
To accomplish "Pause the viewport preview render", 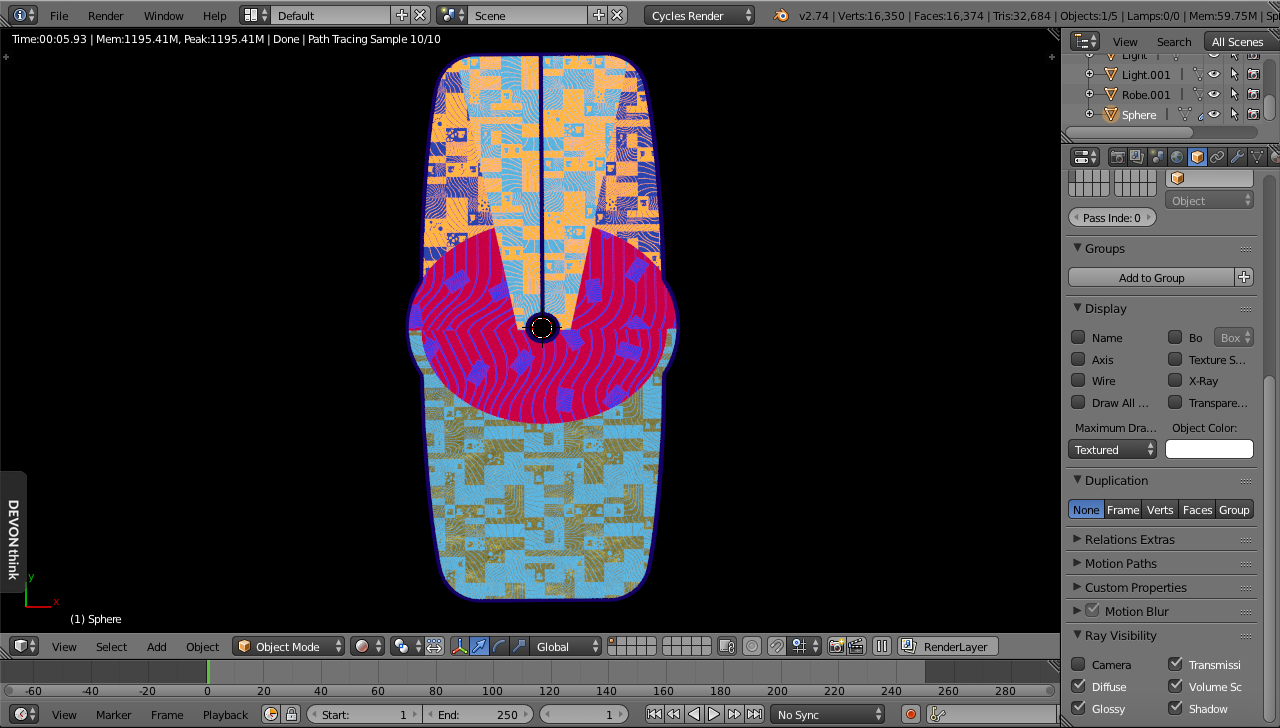I will (882, 646).
